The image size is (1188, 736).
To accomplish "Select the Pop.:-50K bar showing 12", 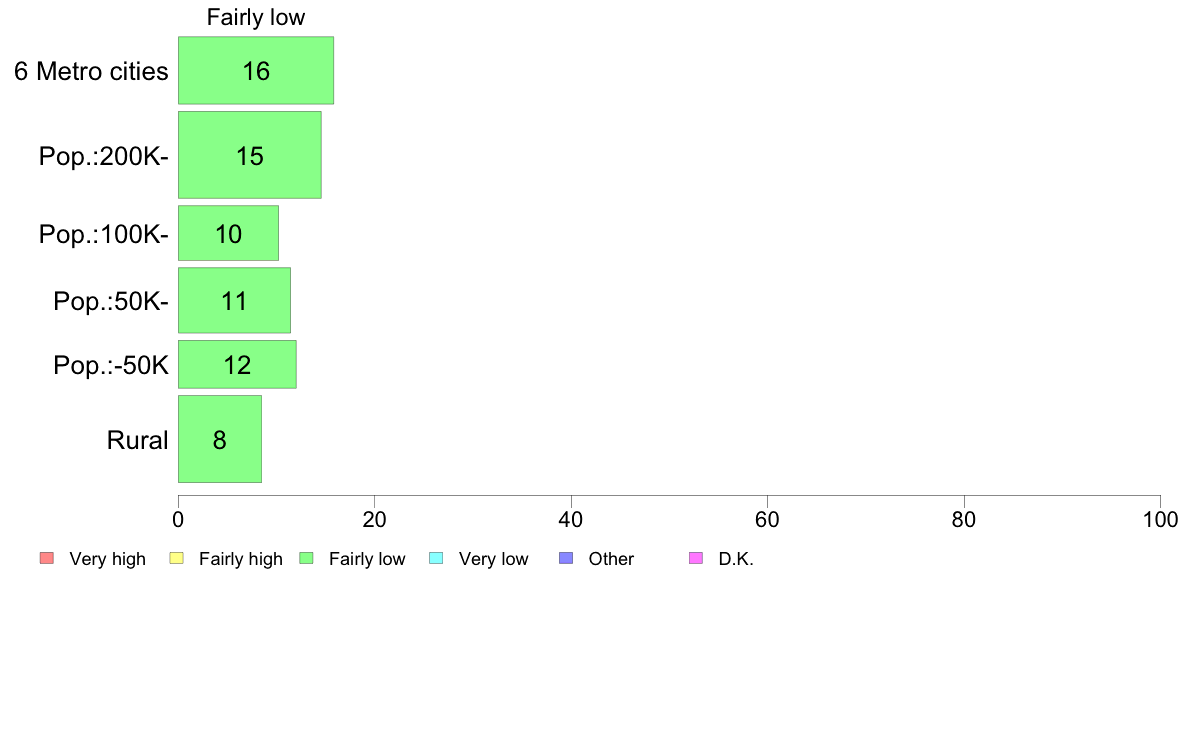I will click(237, 365).
